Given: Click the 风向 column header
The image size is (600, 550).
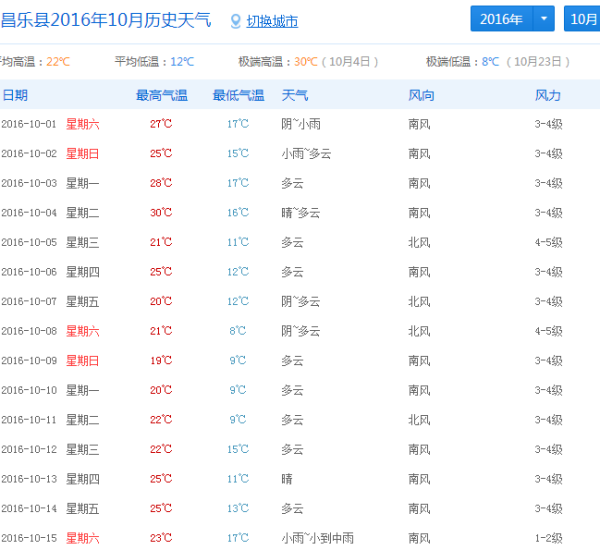Looking at the screenshot, I should (421, 95).
